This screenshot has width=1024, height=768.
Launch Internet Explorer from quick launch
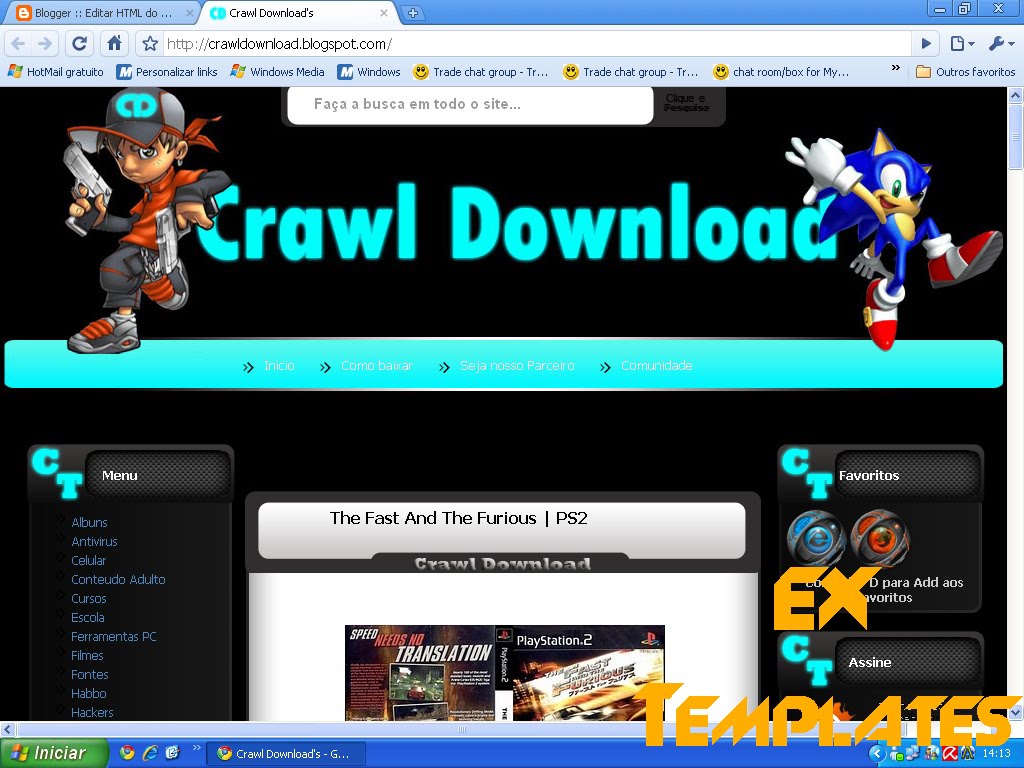(150, 753)
